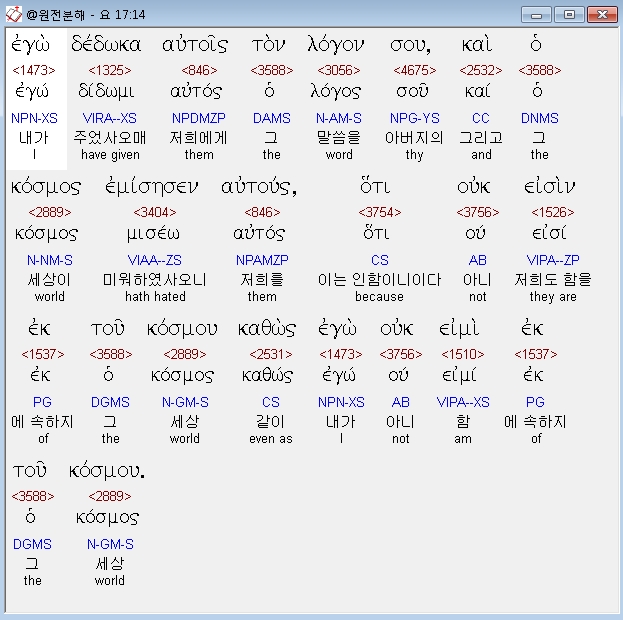Click the morphology code VIPA--XS
This screenshot has width=623, height=620.
click(463, 402)
